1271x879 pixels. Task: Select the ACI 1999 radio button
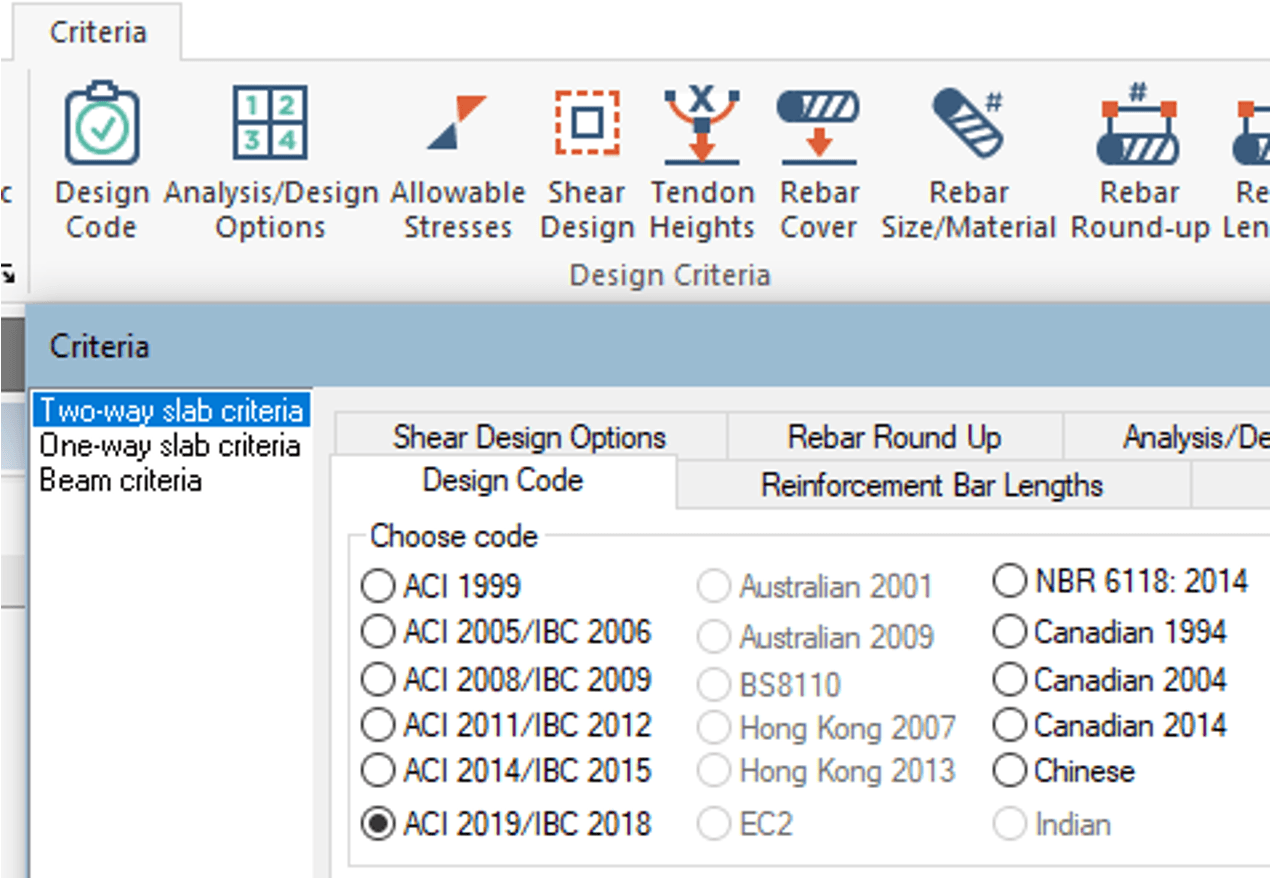click(378, 586)
